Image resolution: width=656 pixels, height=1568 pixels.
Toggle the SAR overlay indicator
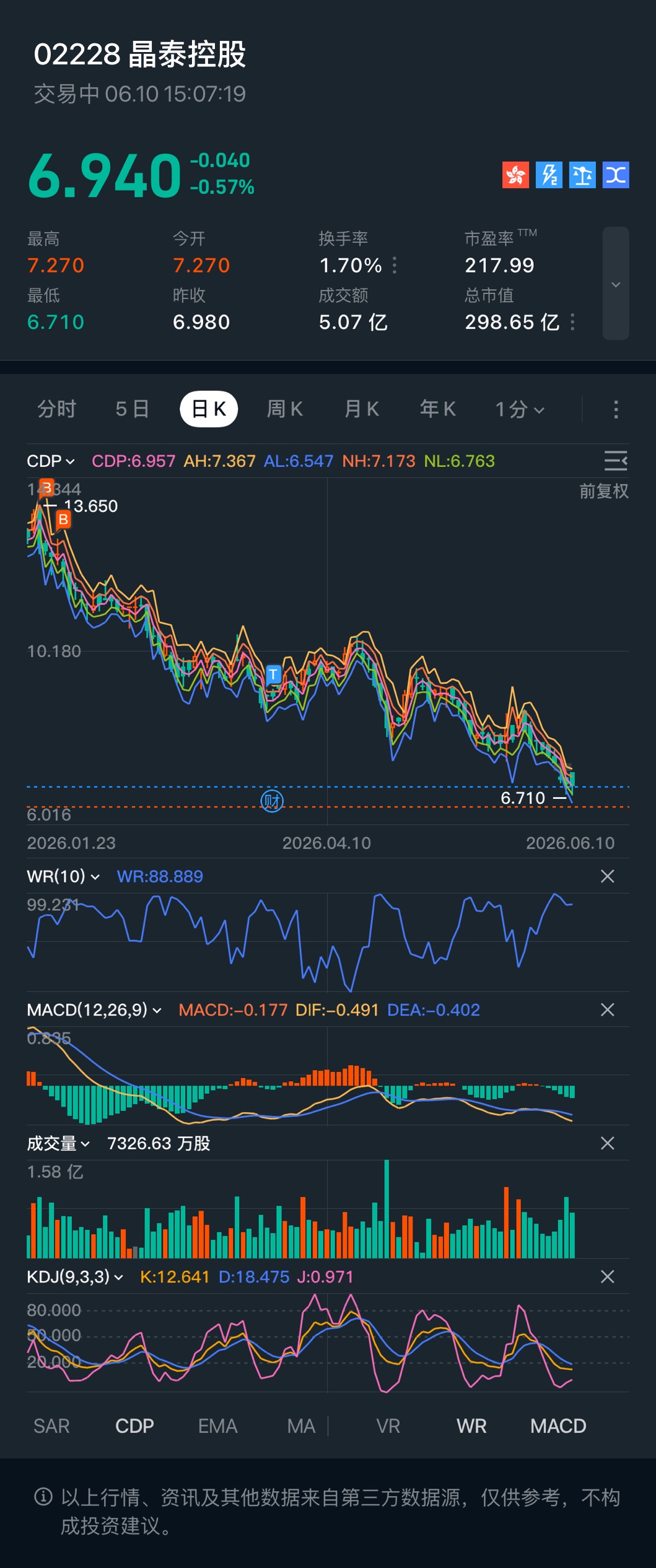click(51, 1426)
